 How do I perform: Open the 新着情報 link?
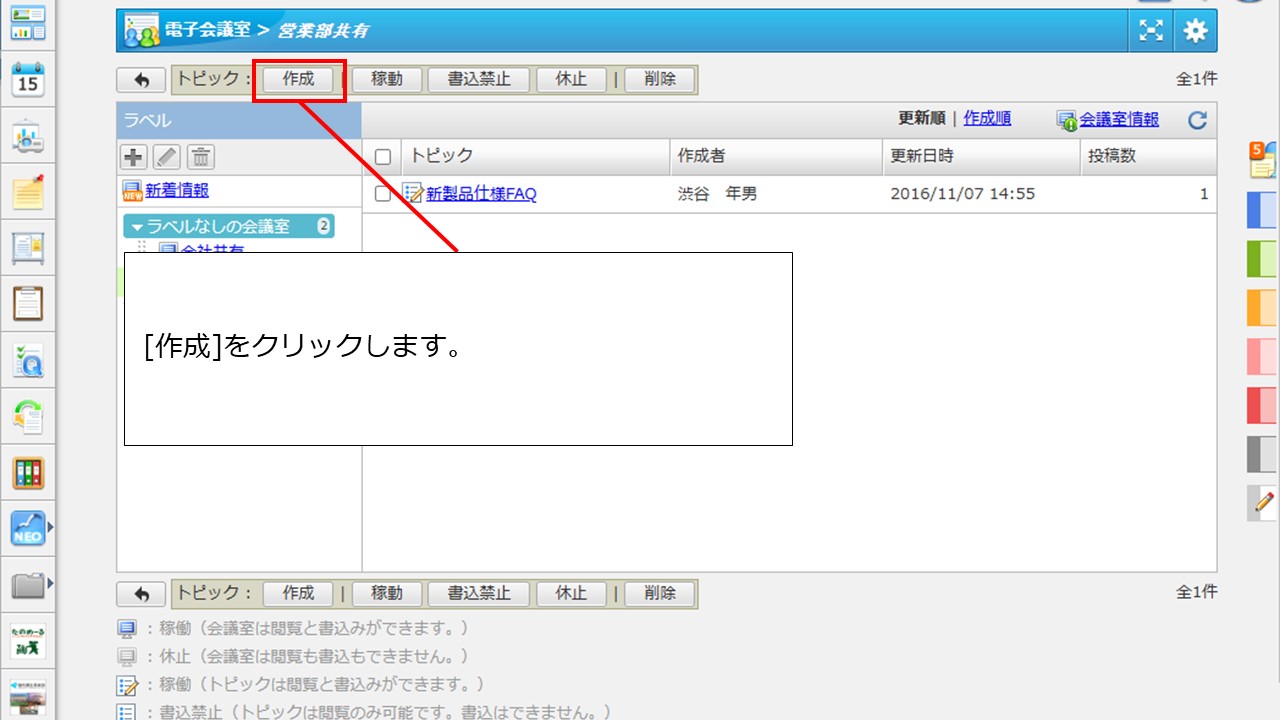[x=177, y=191]
